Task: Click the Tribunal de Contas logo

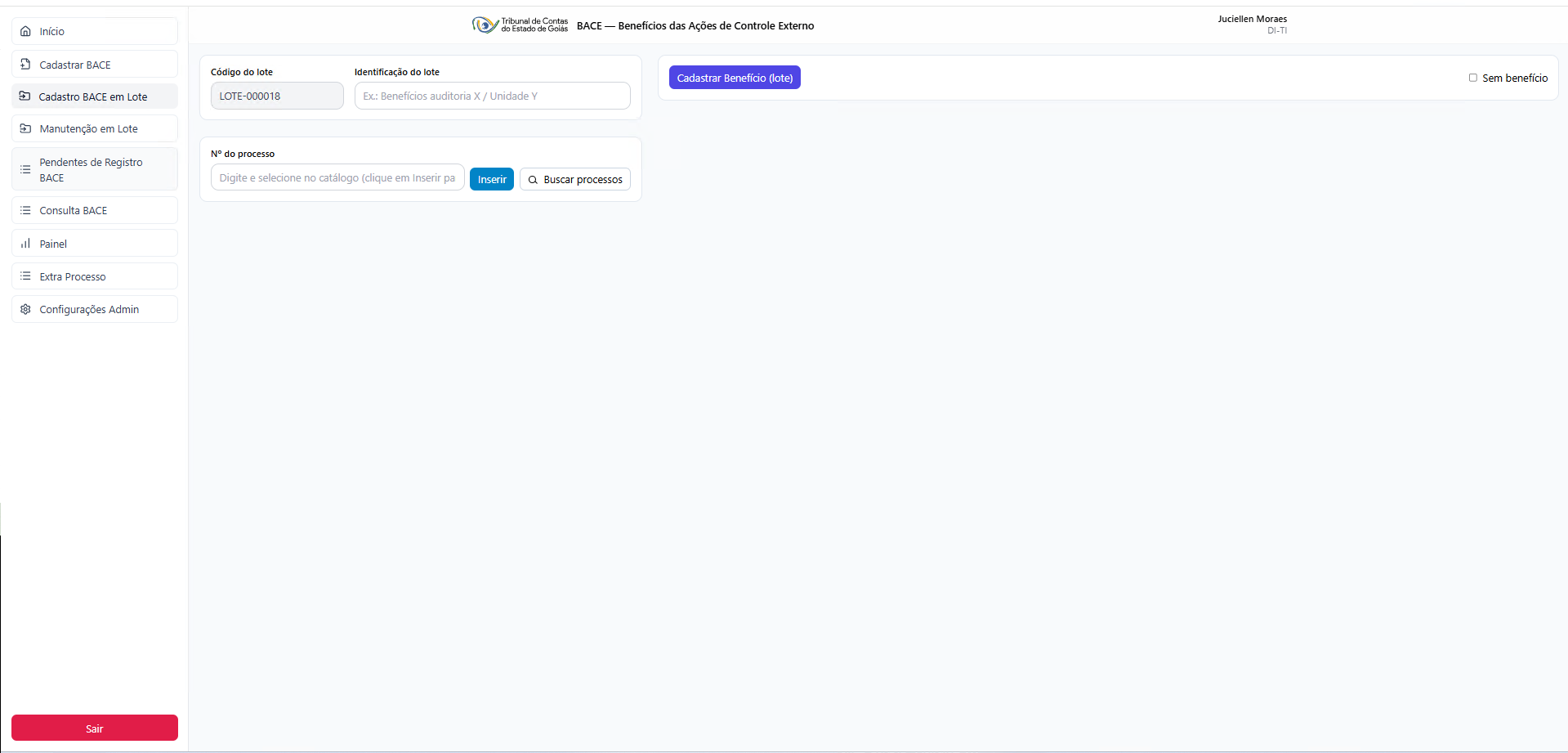Action: pos(520,25)
